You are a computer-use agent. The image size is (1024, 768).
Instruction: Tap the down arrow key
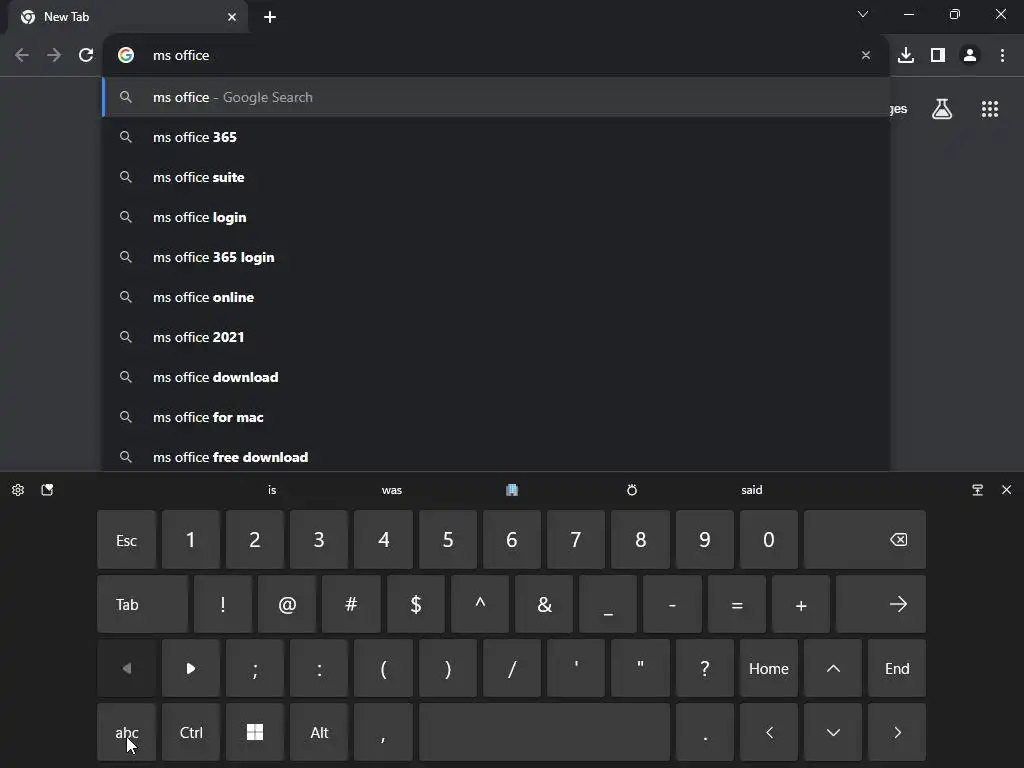coord(833,732)
